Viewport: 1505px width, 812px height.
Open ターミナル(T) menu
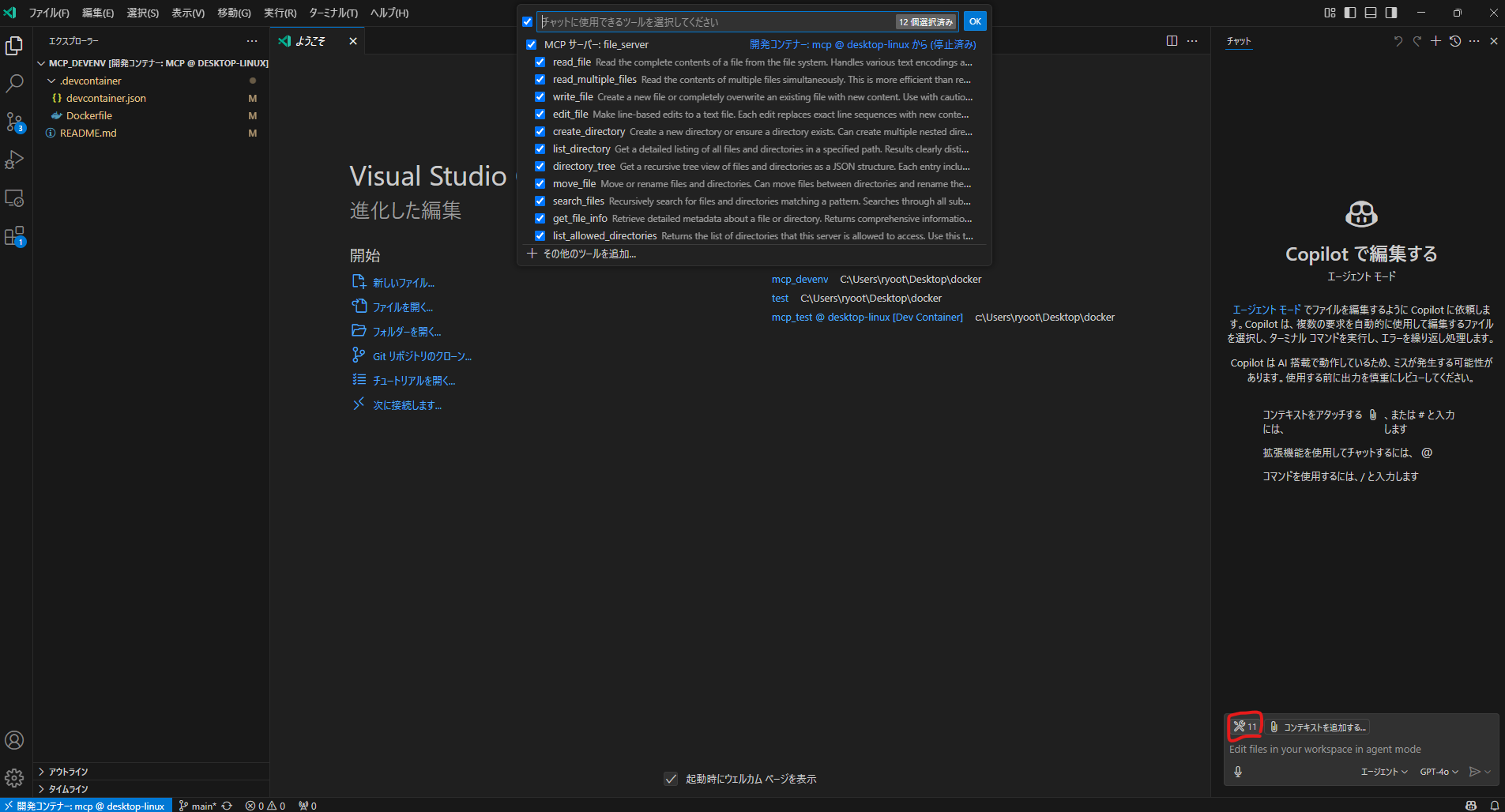tap(333, 13)
